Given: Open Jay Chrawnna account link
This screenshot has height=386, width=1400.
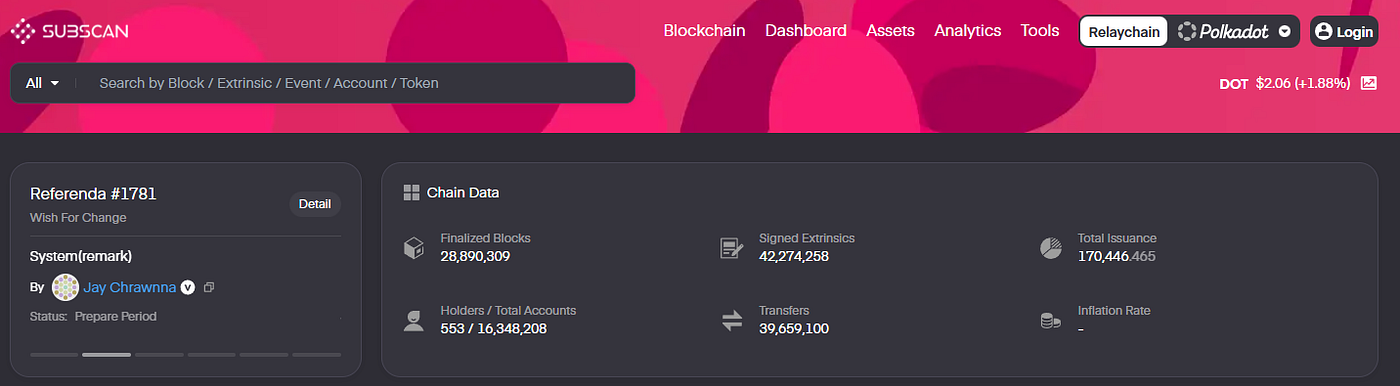Looking at the screenshot, I should (x=130, y=287).
